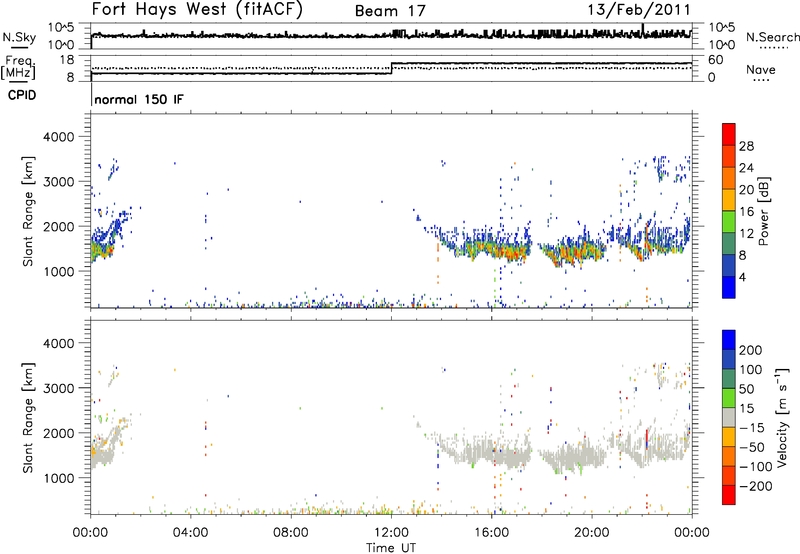Click the '12:00' time axis label

391,533
